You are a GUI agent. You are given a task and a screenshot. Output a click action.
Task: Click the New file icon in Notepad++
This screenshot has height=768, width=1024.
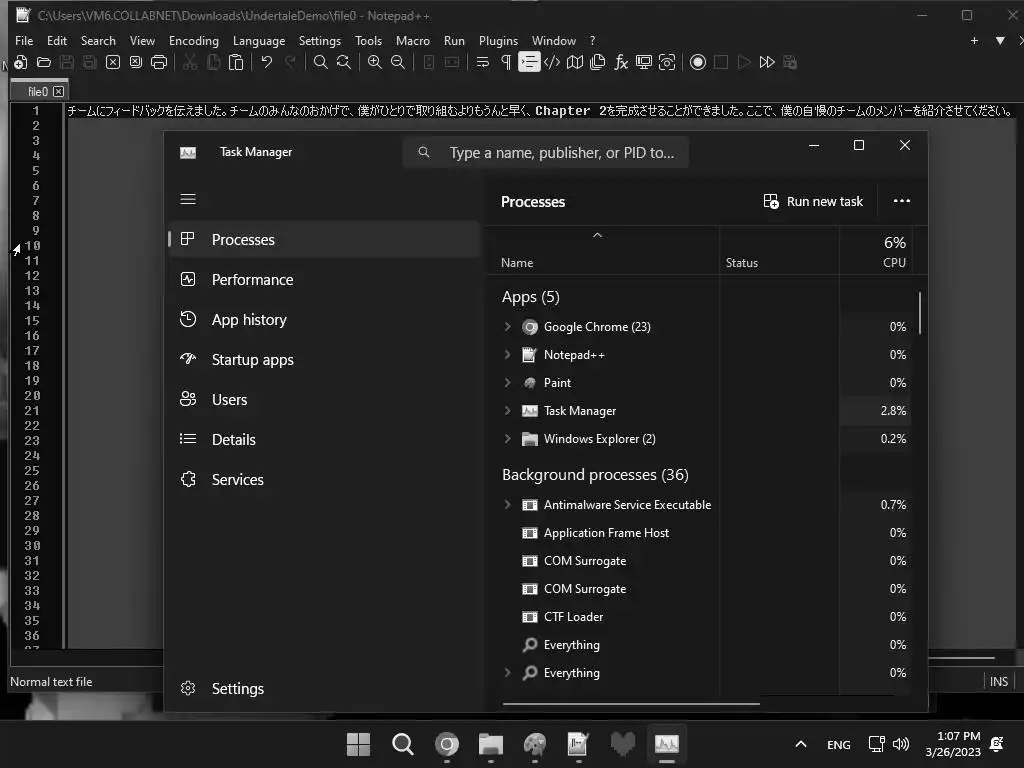coord(20,62)
